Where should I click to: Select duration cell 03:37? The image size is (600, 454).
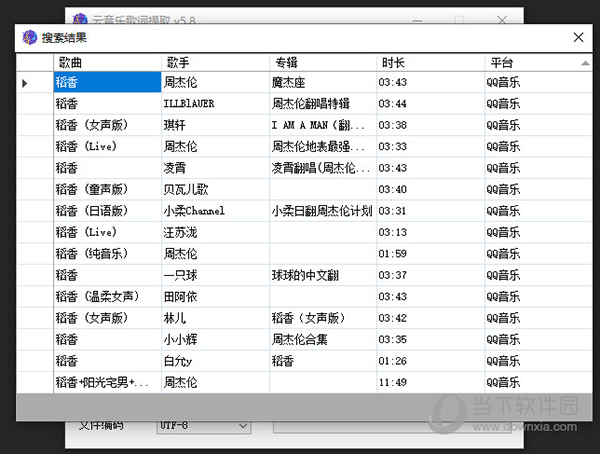point(430,275)
